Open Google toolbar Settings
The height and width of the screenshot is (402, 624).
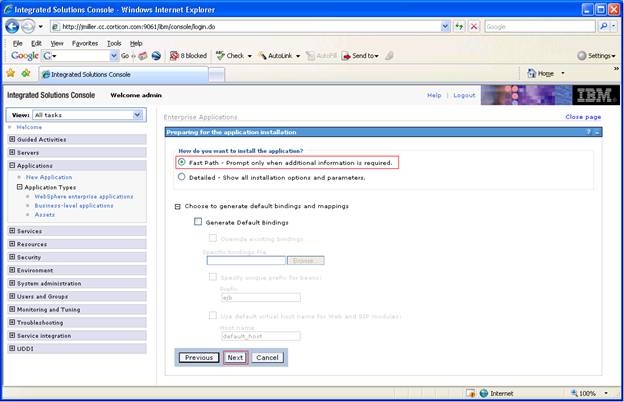coord(596,56)
